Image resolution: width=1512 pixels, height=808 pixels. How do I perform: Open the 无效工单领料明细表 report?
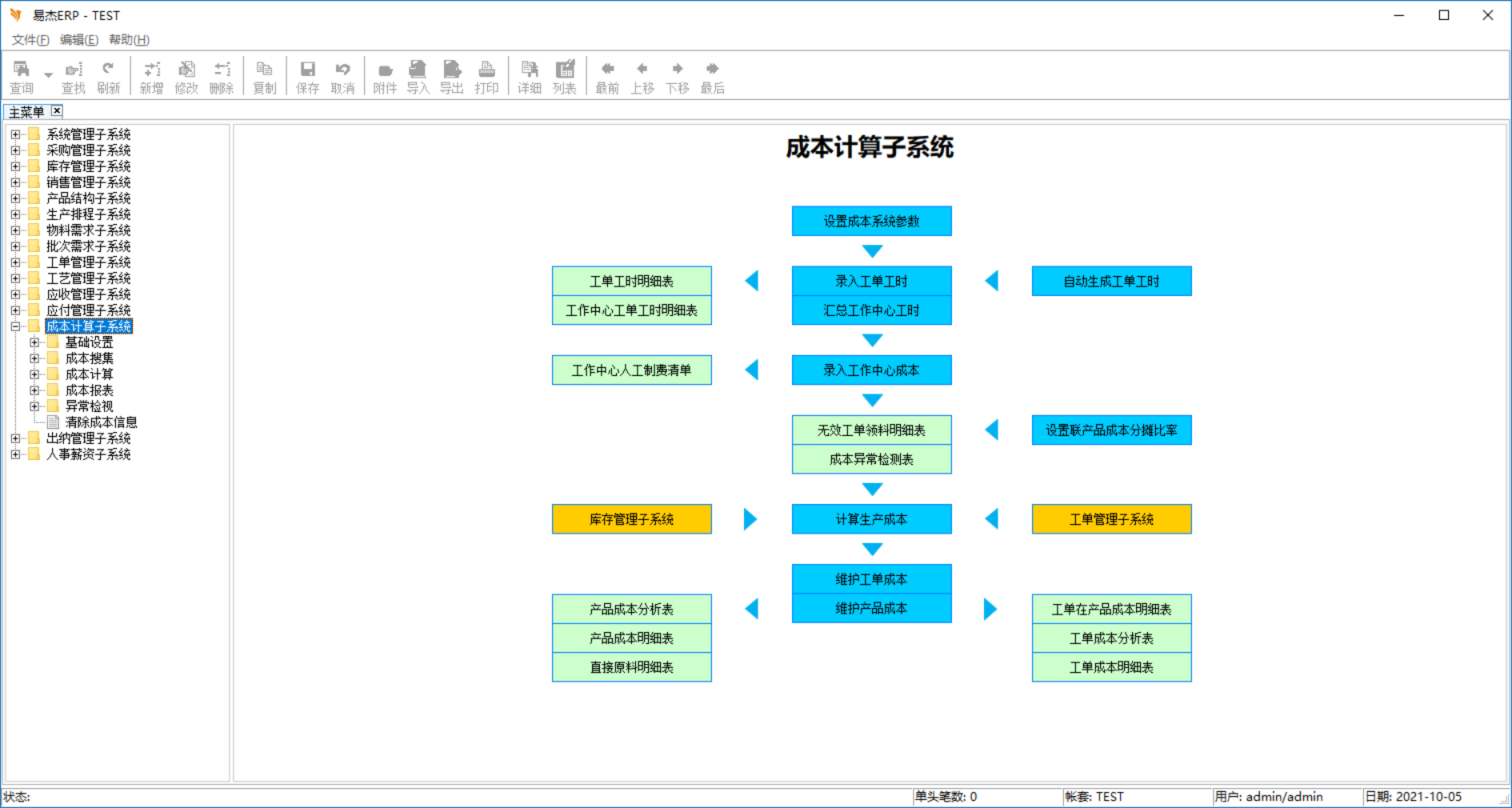[872, 430]
